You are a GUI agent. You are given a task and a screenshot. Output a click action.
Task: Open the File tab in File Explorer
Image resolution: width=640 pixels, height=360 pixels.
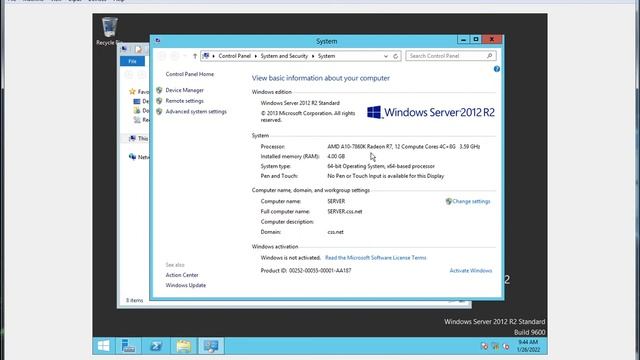click(132, 61)
